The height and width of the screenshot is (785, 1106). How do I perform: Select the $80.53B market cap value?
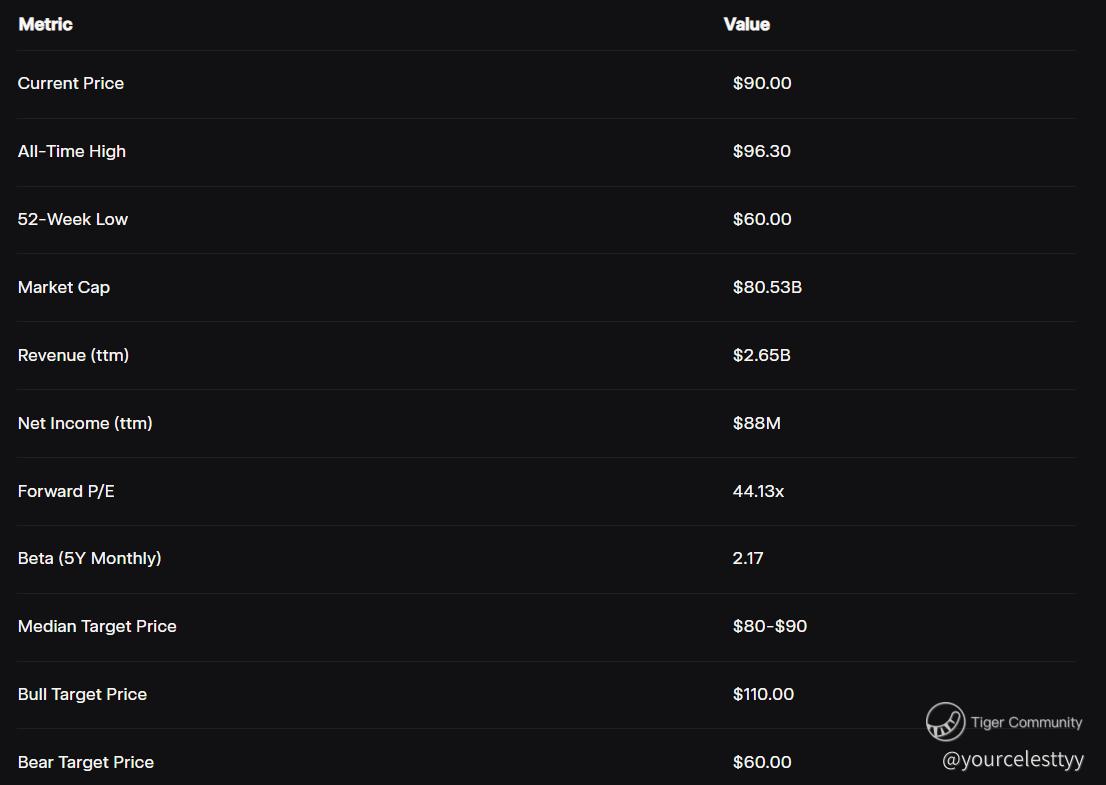coord(767,287)
